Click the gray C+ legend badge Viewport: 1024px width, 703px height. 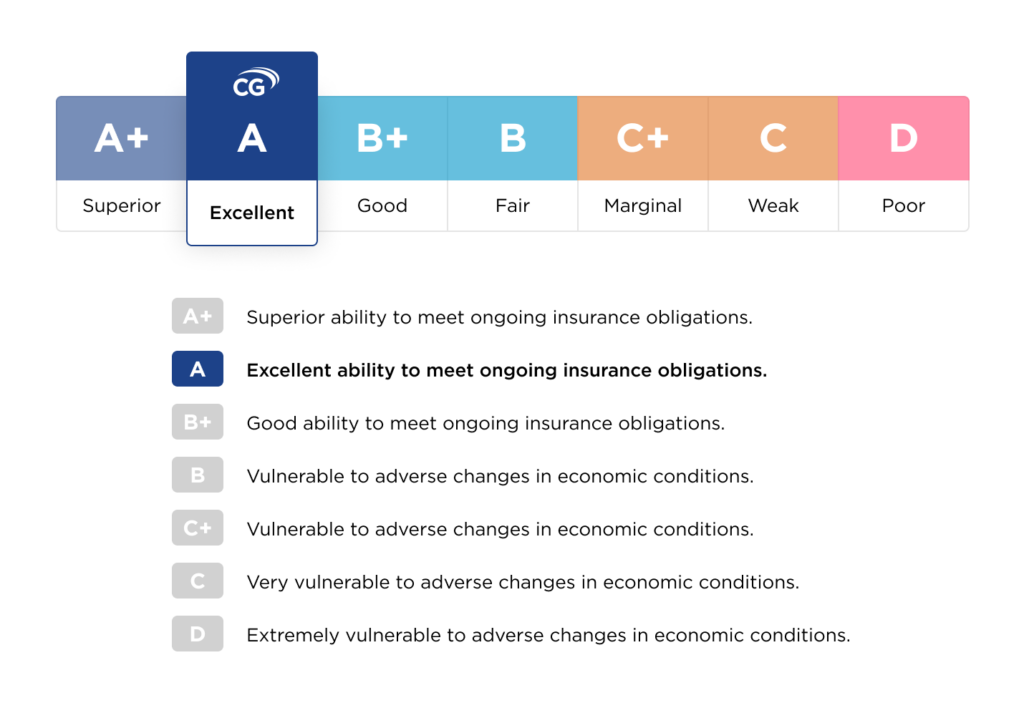click(197, 529)
